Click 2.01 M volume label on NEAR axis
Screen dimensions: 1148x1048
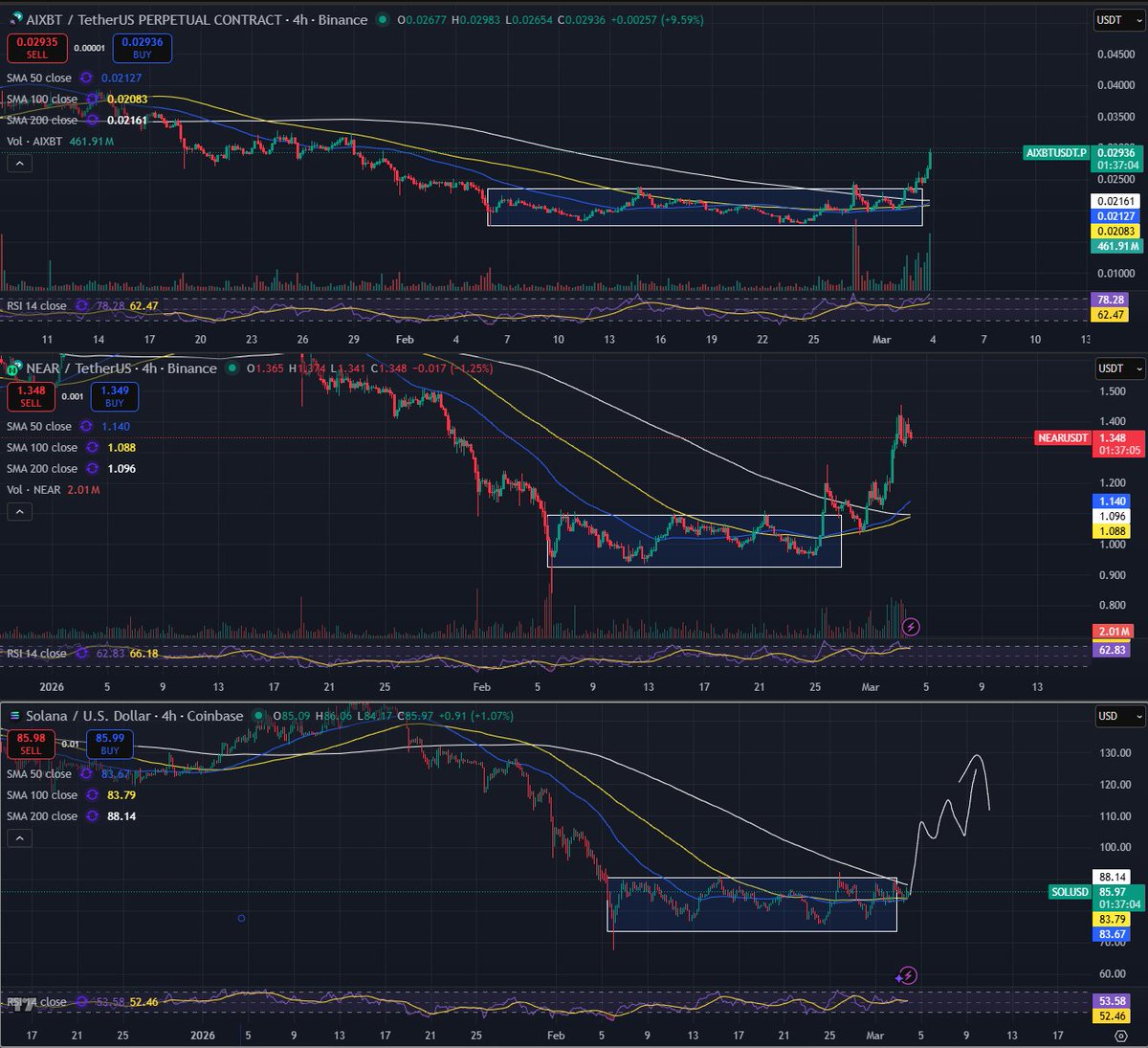click(x=1111, y=632)
